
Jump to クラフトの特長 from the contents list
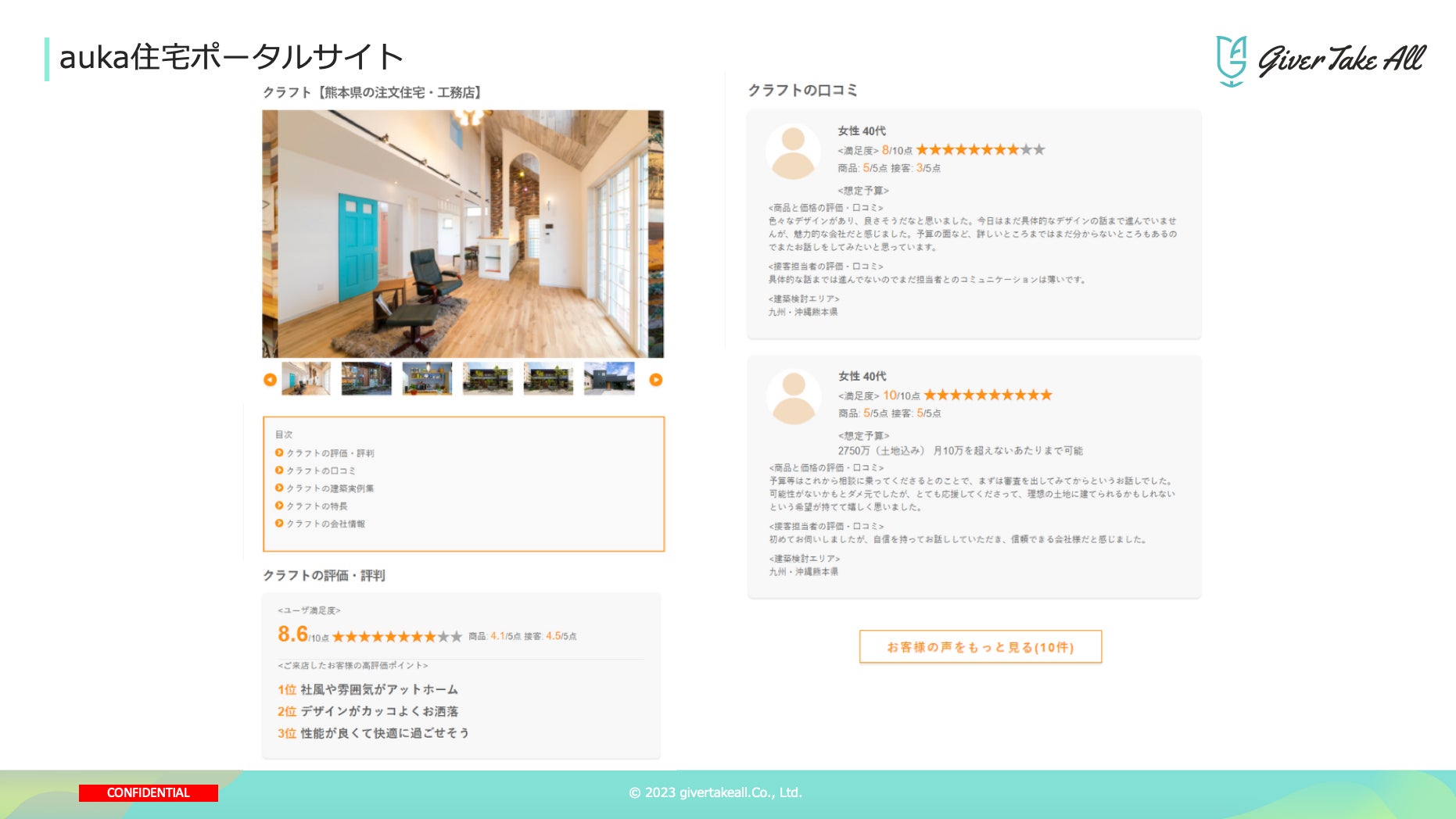[317, 506]
